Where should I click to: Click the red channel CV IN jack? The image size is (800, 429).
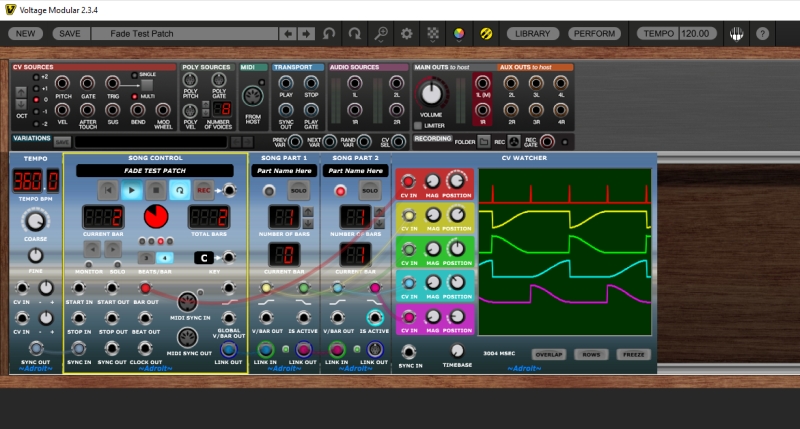(x=408, y=182)
